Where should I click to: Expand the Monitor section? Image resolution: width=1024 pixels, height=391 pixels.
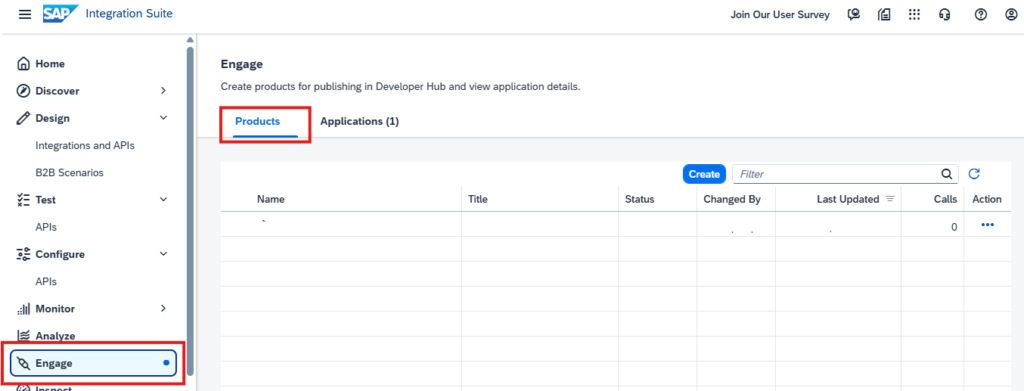pyautogui.click(x=163, y=308)
